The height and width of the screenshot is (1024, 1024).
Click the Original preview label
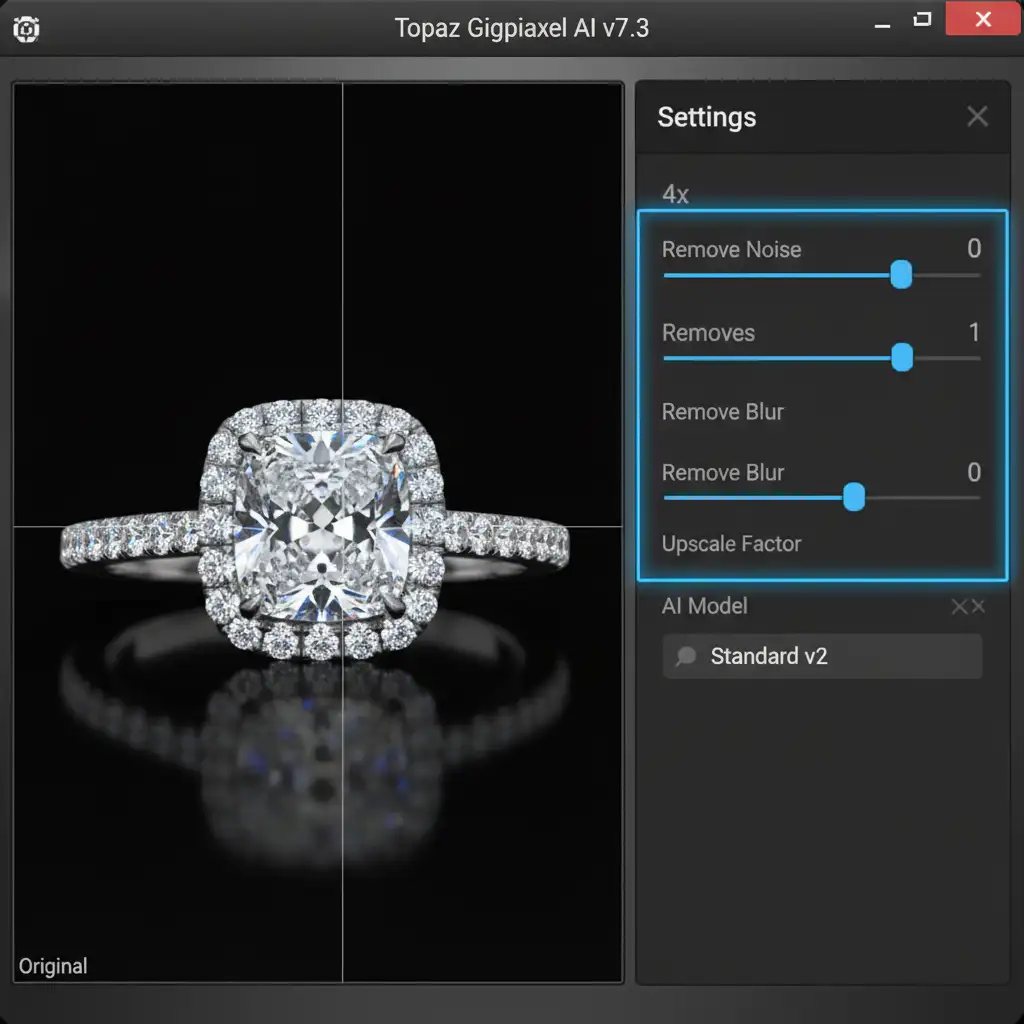(x=53, y=966)
